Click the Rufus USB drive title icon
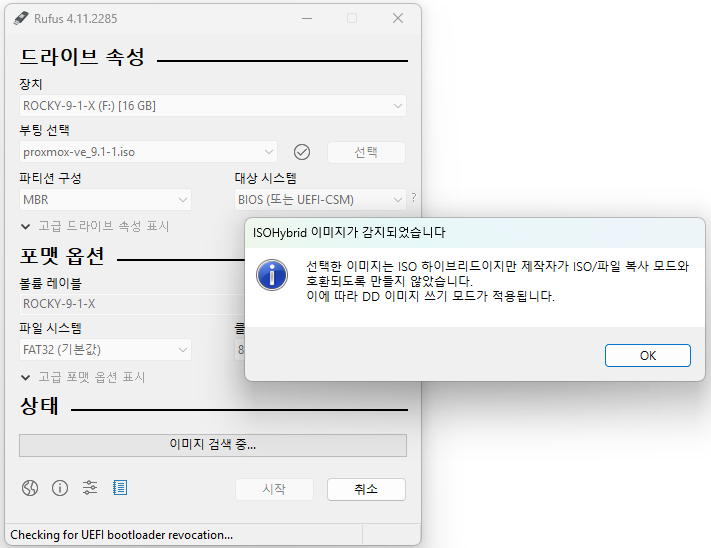711x548 pixels. [x=21, y=18]
